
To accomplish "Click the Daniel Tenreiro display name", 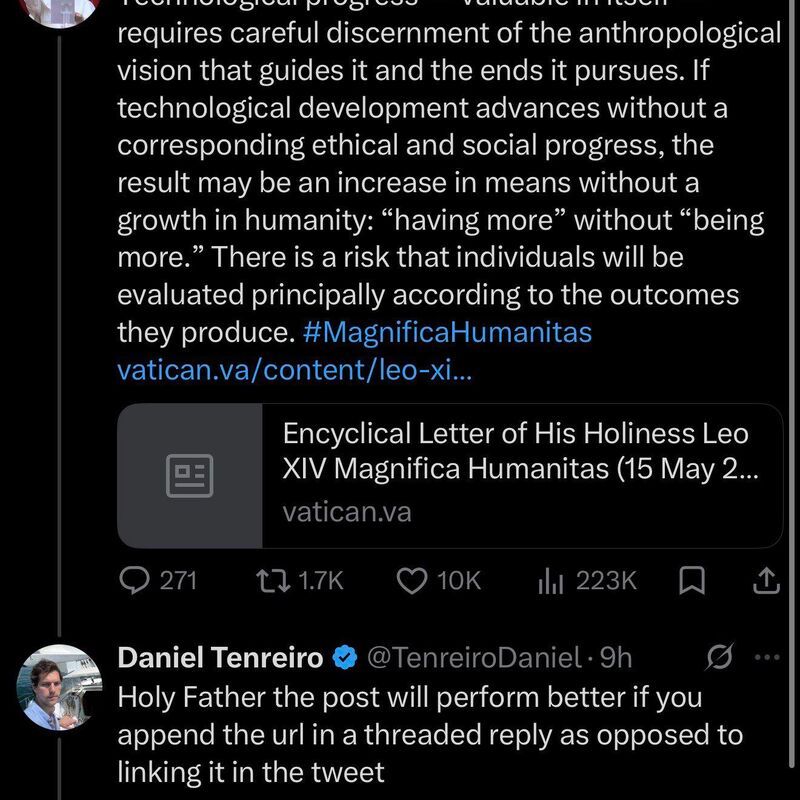I will tap(220, 657).
